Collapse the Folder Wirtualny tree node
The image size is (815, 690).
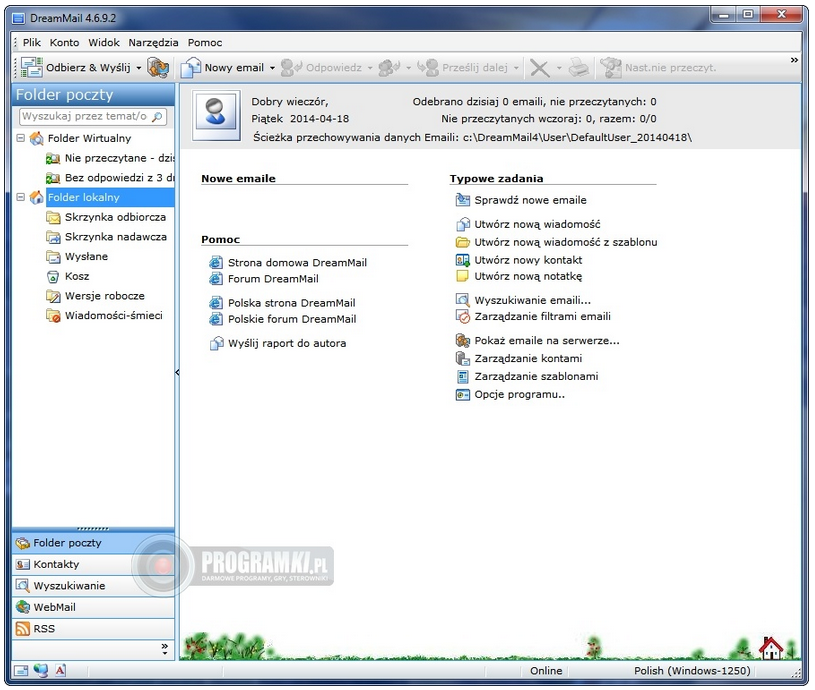[21, 138]
